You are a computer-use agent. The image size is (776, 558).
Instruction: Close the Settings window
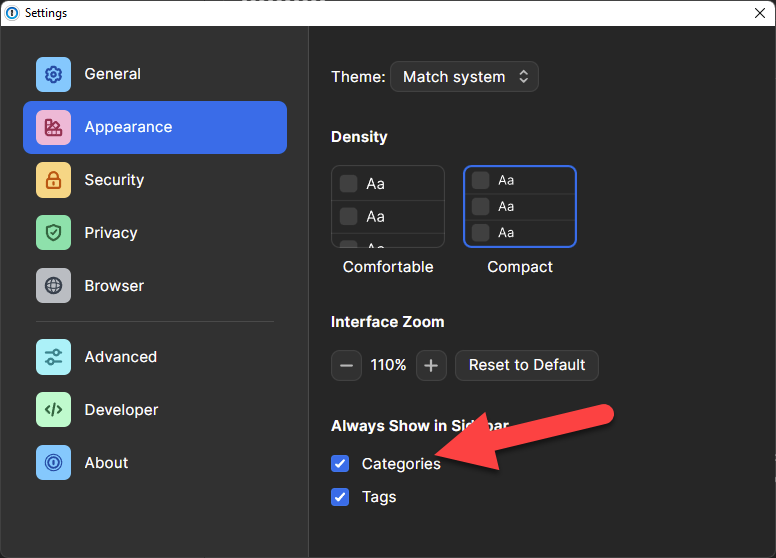pyautogui.click(x=759, y=13)
